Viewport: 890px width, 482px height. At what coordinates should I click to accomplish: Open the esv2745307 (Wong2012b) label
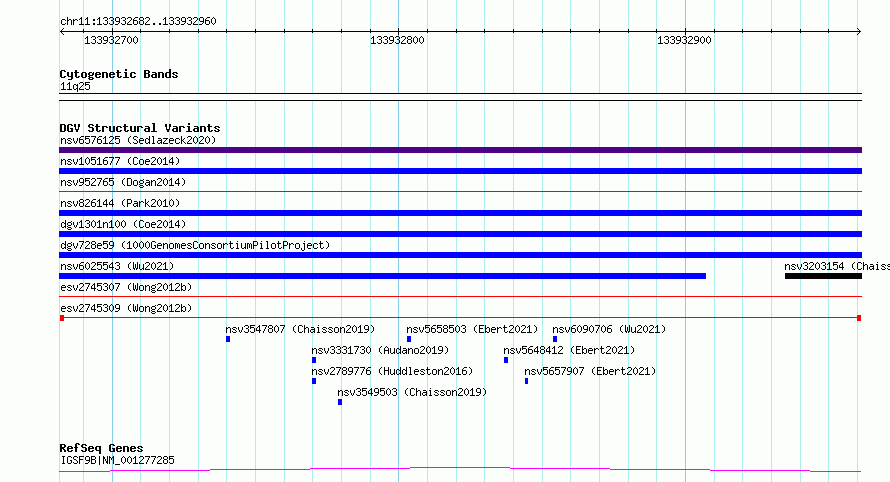click(126, 287)
